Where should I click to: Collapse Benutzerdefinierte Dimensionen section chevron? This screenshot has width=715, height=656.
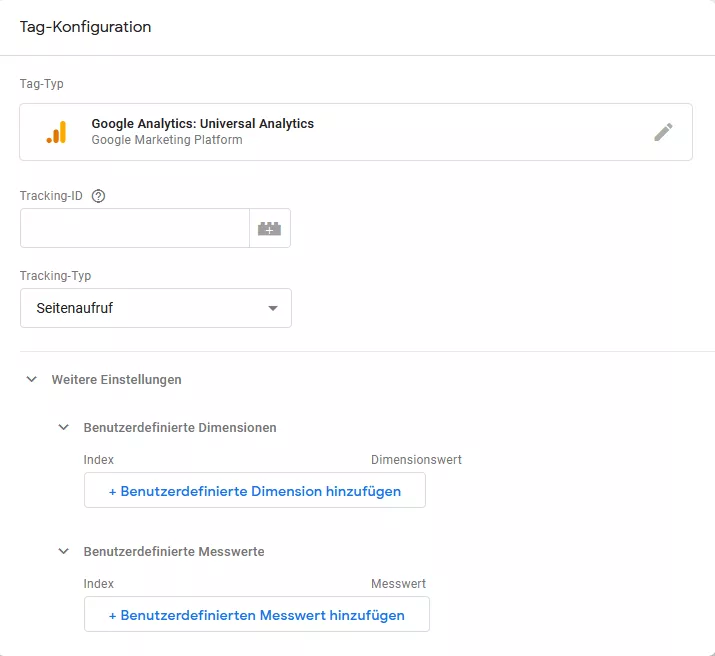click(64, 427)
